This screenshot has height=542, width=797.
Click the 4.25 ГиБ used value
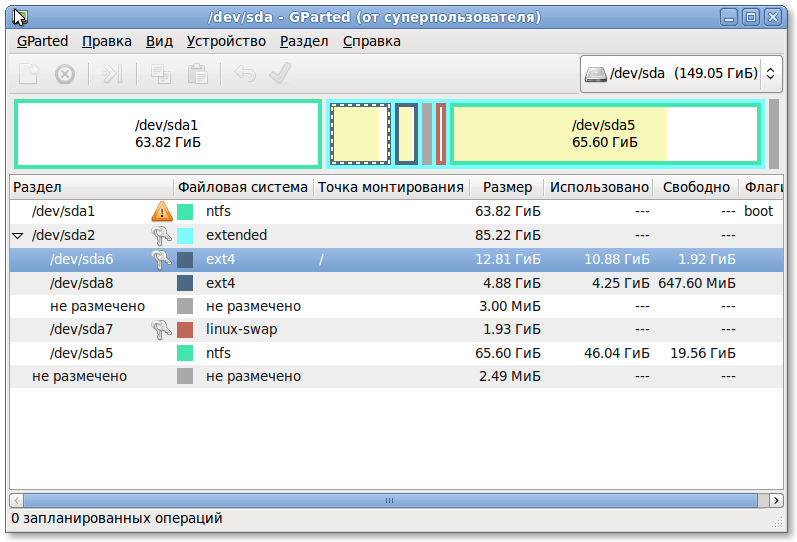point(621,283)
